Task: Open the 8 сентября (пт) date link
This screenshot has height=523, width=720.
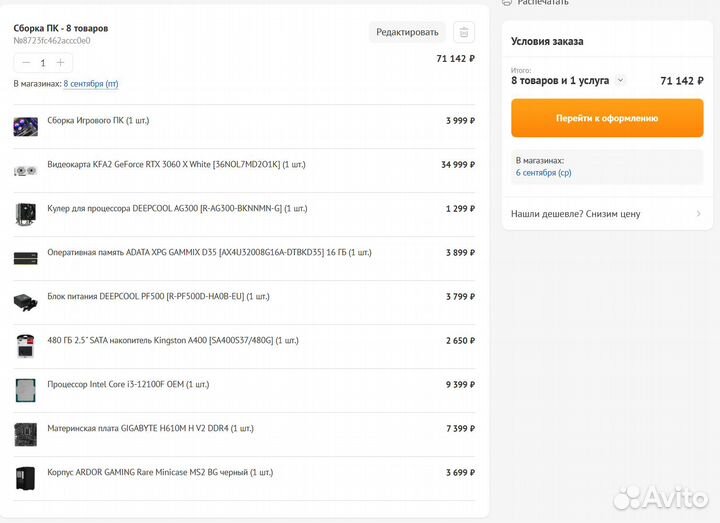Action: coord(91,84)
